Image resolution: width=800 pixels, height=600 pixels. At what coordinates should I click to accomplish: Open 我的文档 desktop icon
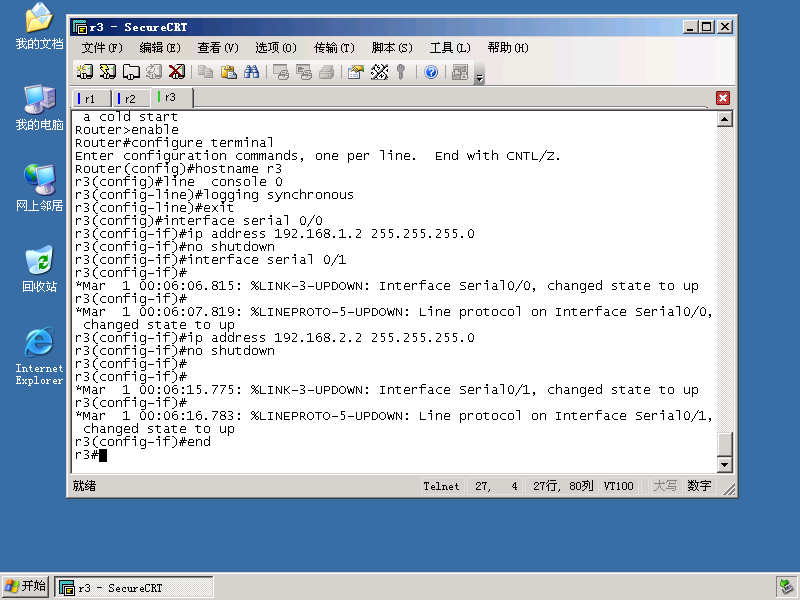(x=39, y=26)
